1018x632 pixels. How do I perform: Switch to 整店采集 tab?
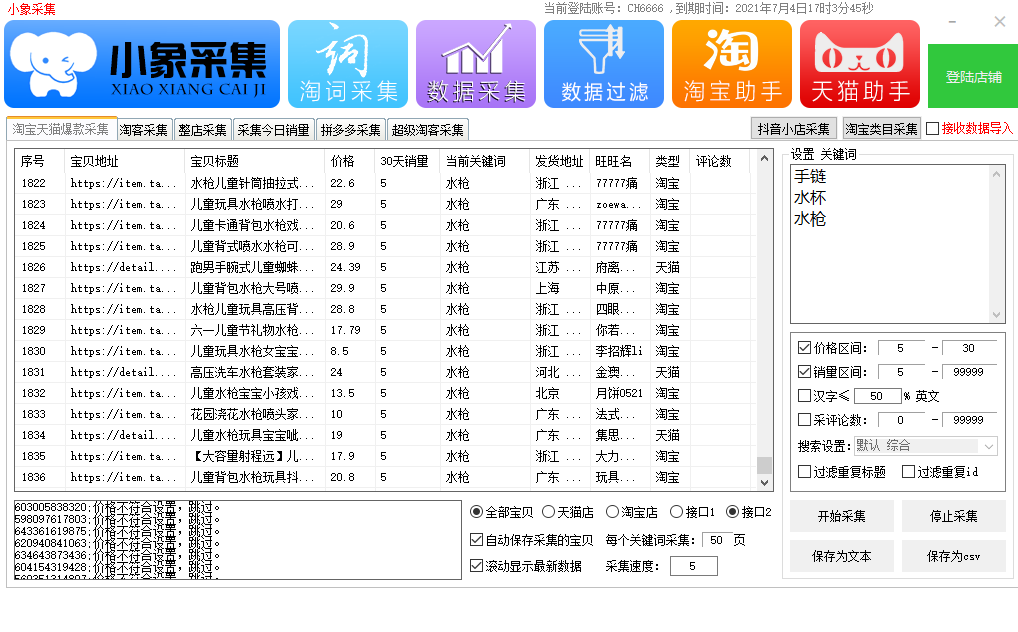click(x=203, y=130)
